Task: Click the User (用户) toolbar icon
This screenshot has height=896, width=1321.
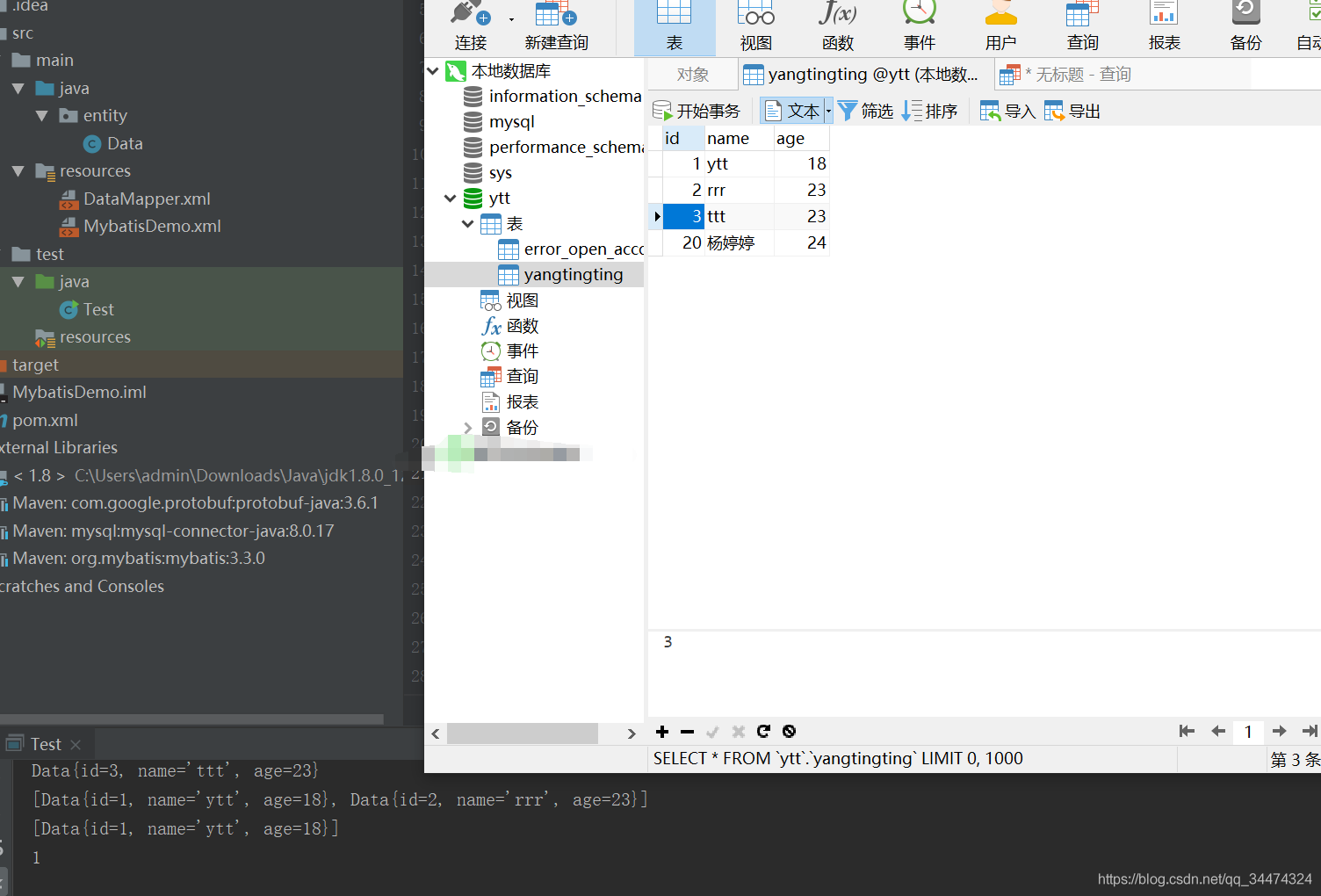Action: tap(1000, 25)
